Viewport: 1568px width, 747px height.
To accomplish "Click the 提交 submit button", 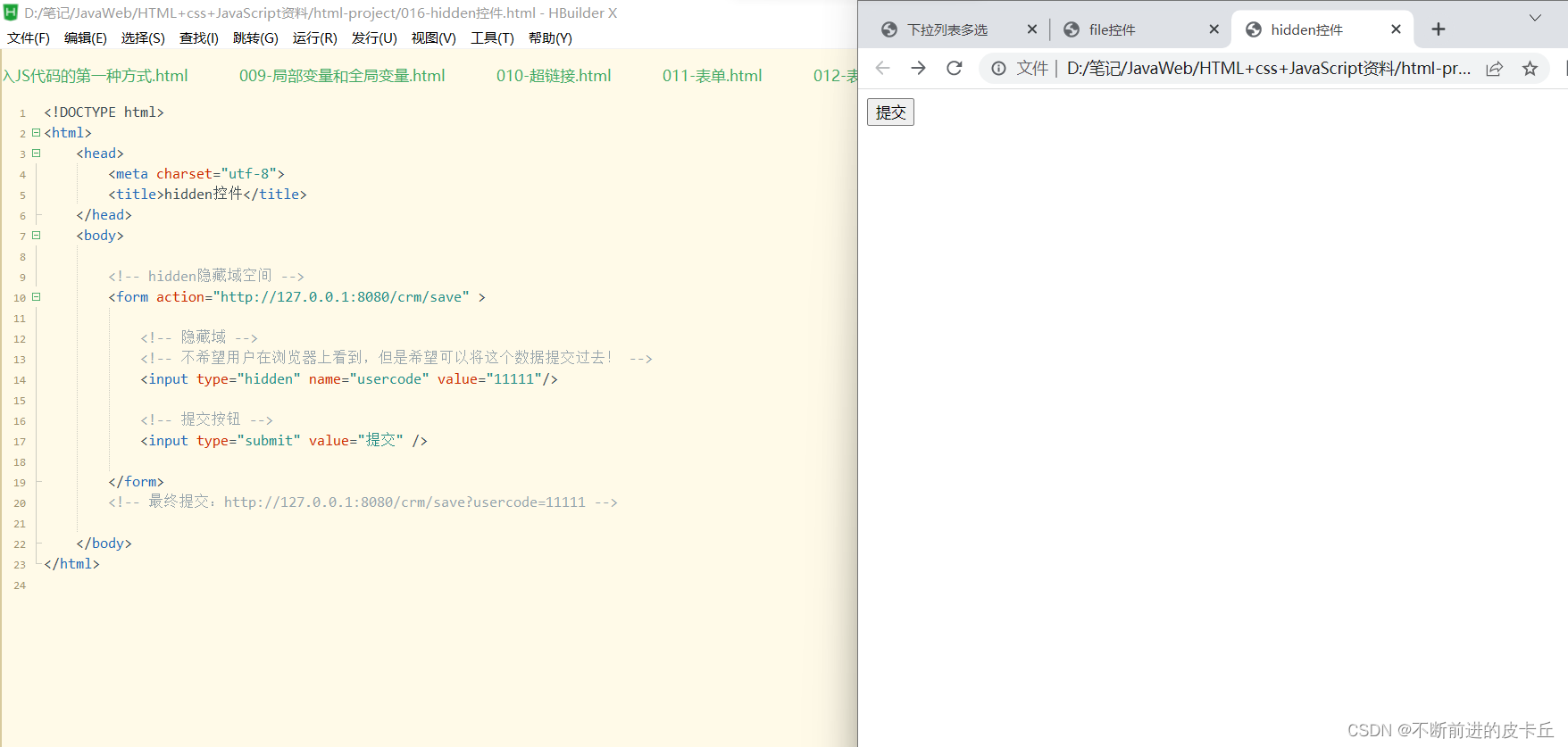I will click(890, 112).
